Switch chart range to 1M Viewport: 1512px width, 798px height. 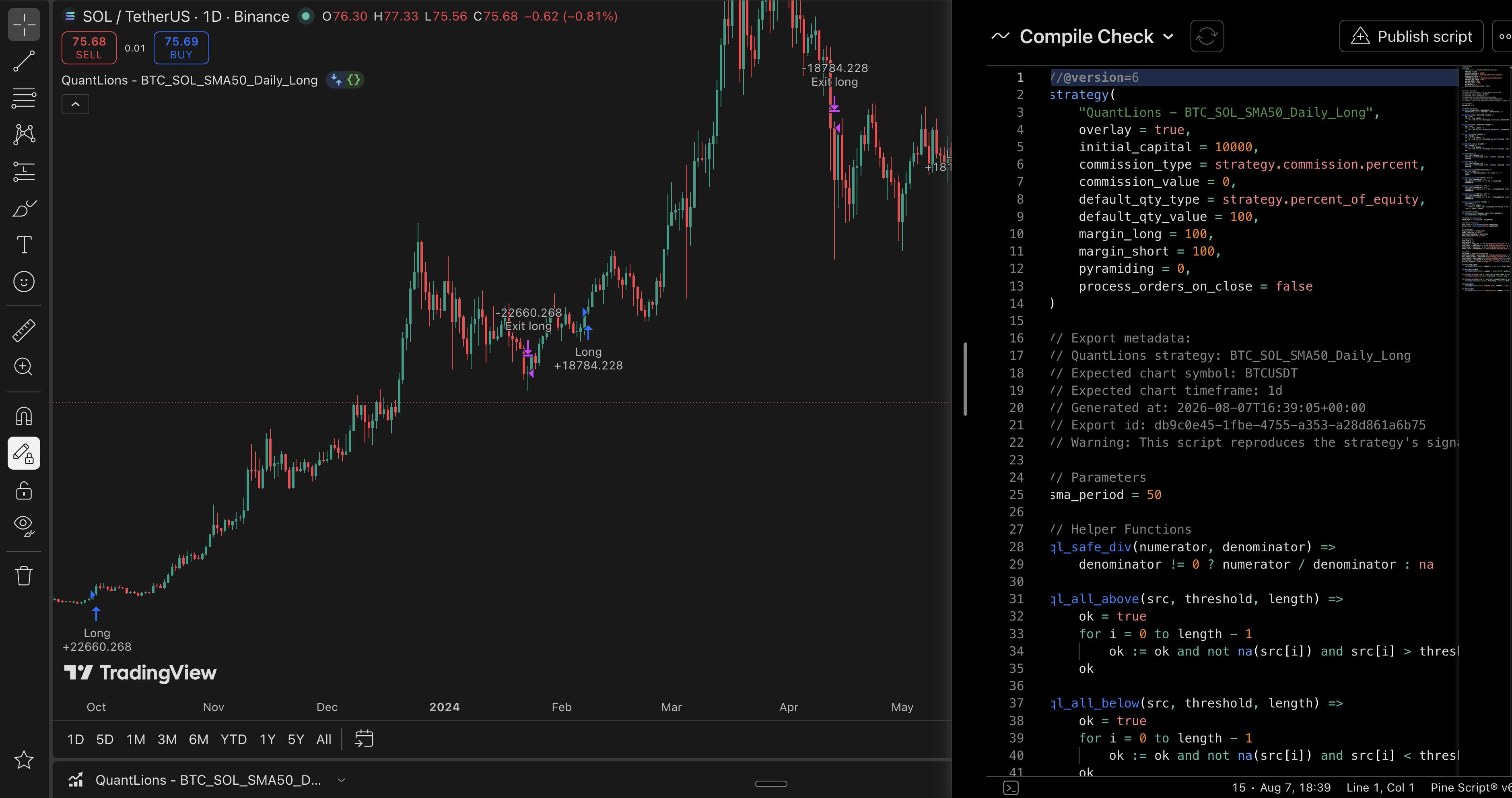click(136, 739)
